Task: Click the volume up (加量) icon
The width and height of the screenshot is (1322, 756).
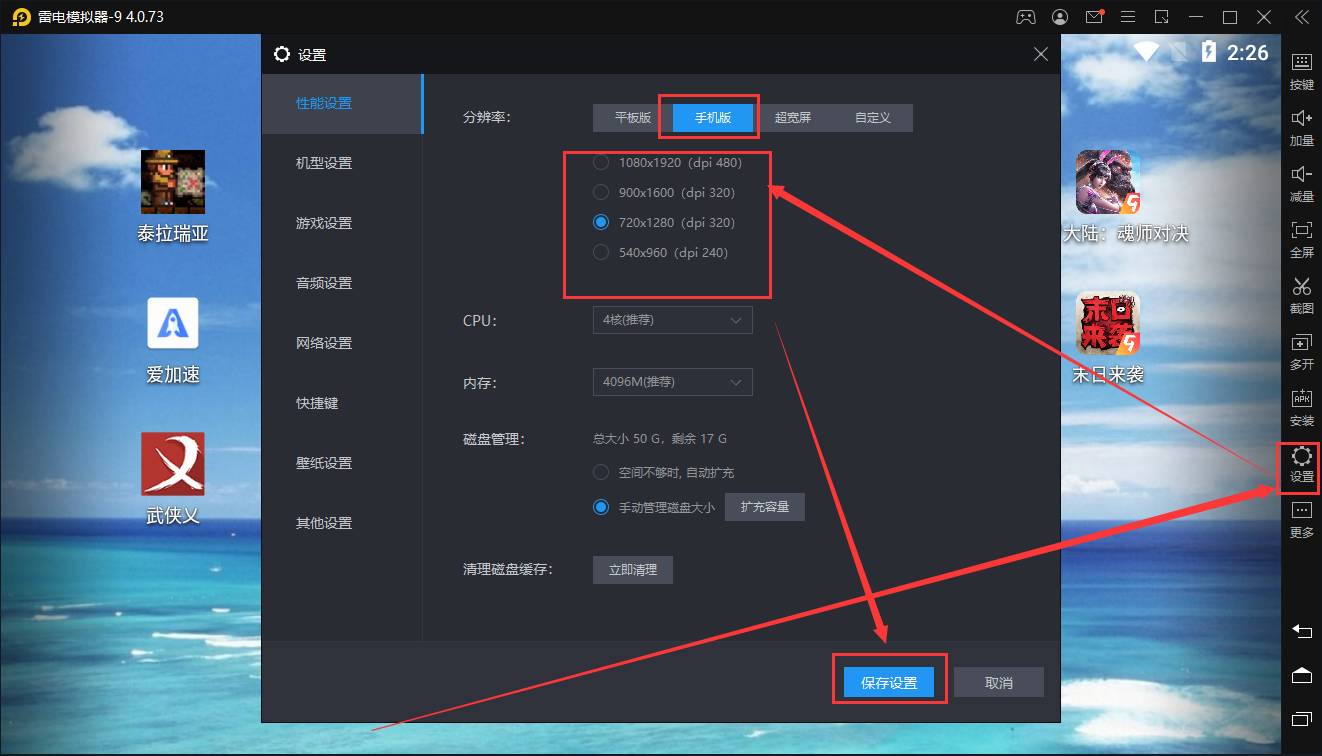Action: [1301, 125]
